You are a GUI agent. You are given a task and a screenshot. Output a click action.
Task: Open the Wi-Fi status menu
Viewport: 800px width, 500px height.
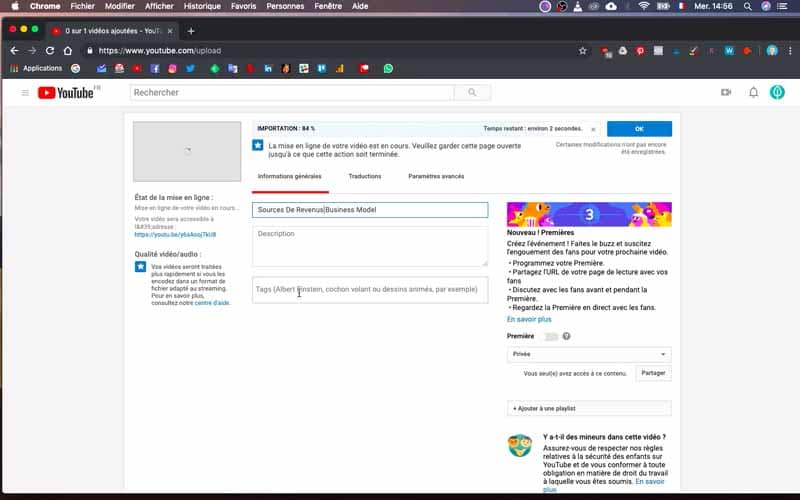644,6
